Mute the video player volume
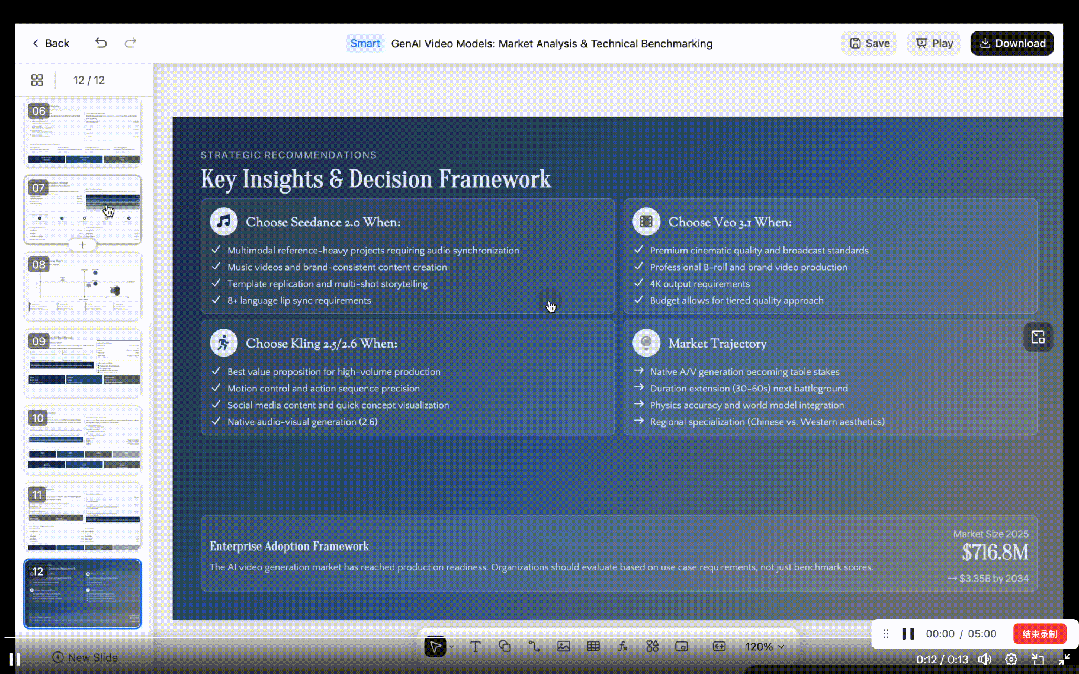This screenshot has height=674, width=1079. pos(985,659)
